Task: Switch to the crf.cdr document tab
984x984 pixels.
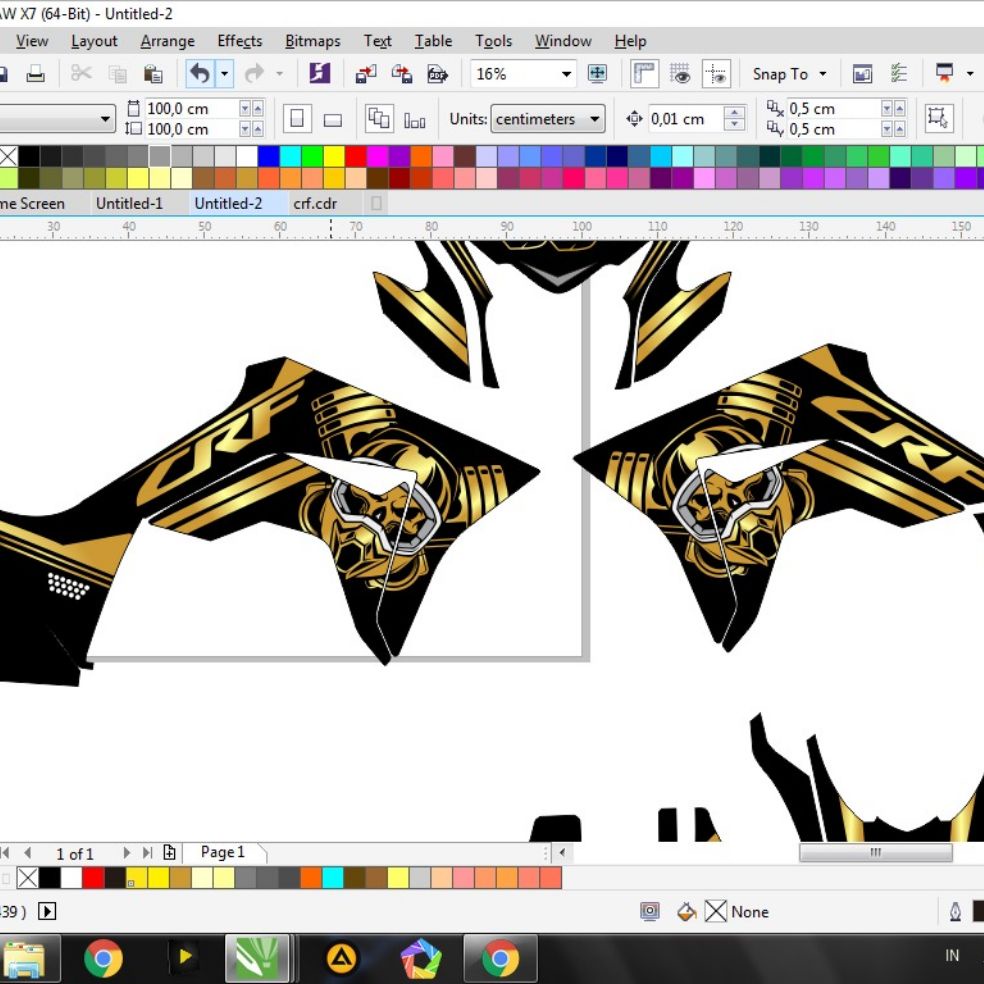Action: [315, 203]
